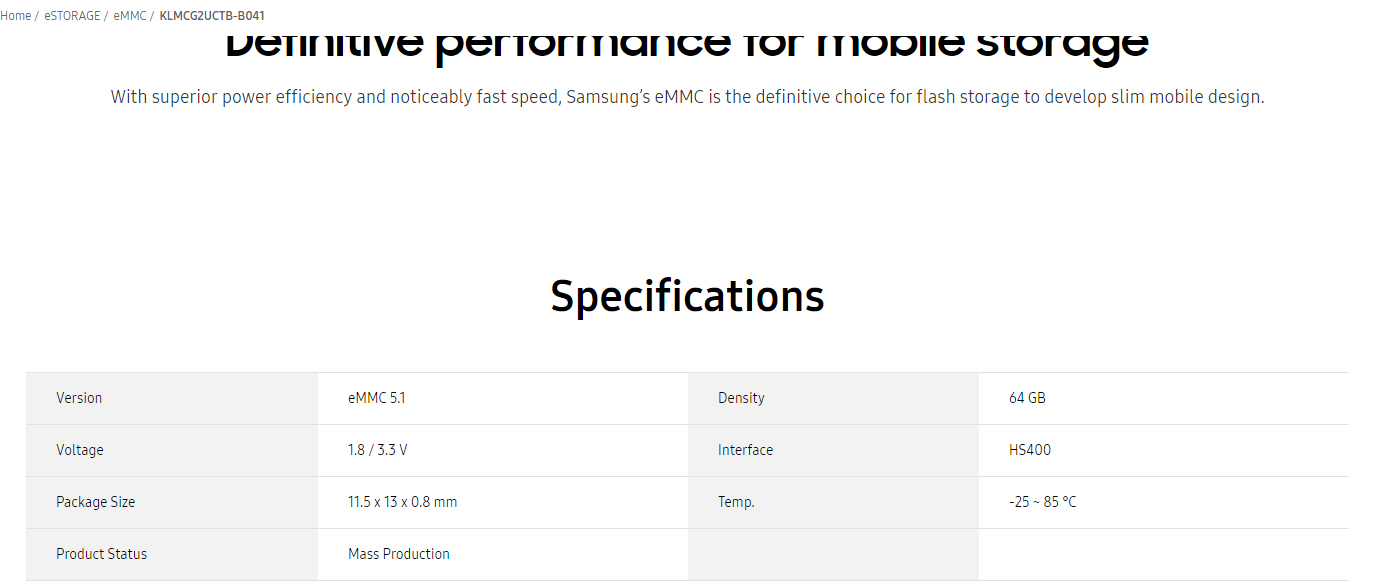Click the Density label cell

[833, 398]
